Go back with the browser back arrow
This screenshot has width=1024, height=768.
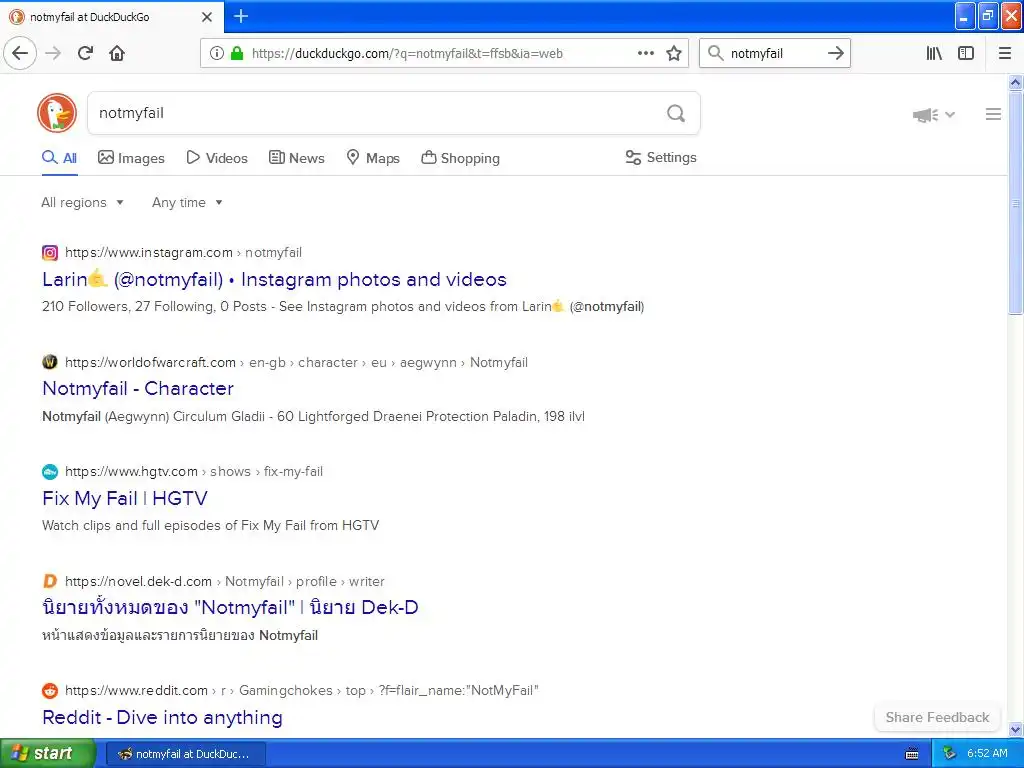coord(20,54)
